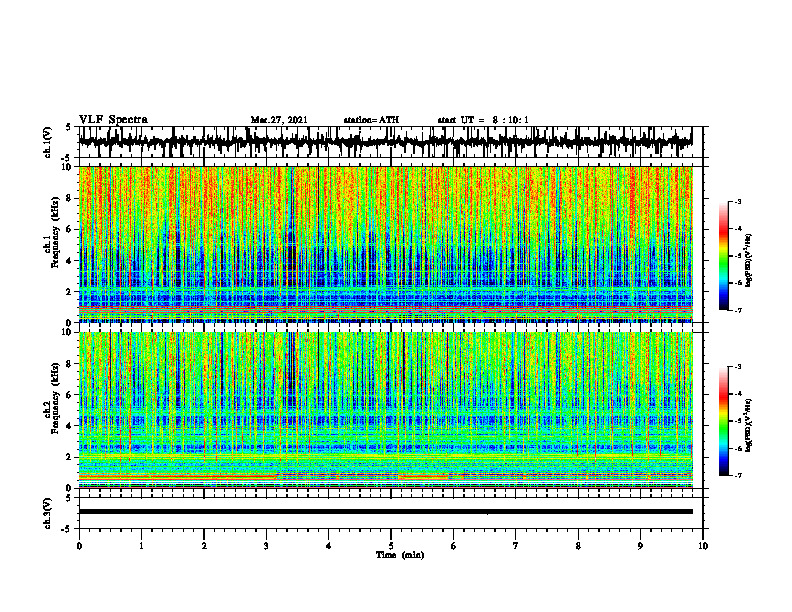Click the ch.1 voltage waveform trace
Viewport: 792px width, 612px height.
tap(385, 142)
